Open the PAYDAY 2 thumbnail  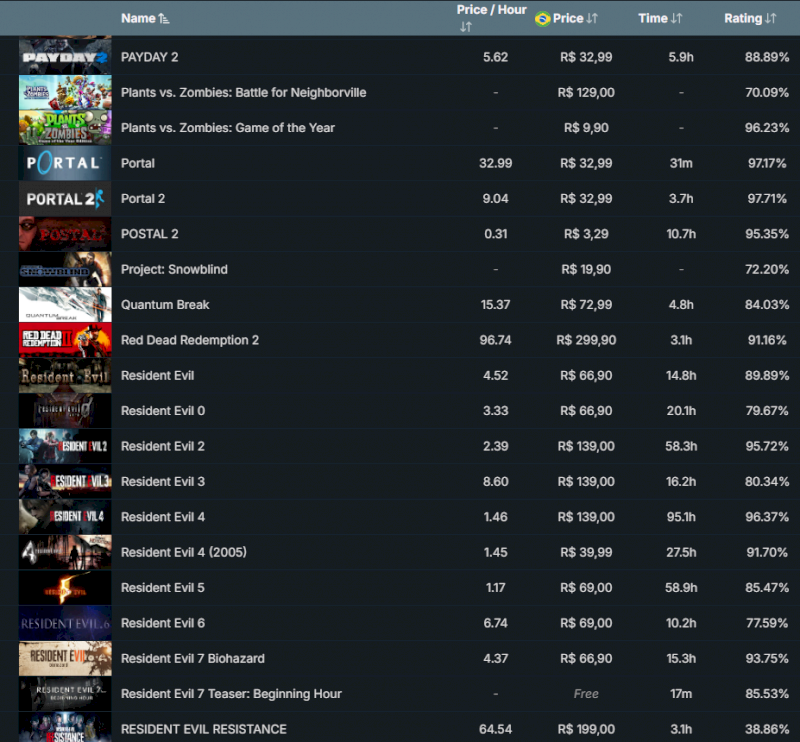[x=65, y=57]
